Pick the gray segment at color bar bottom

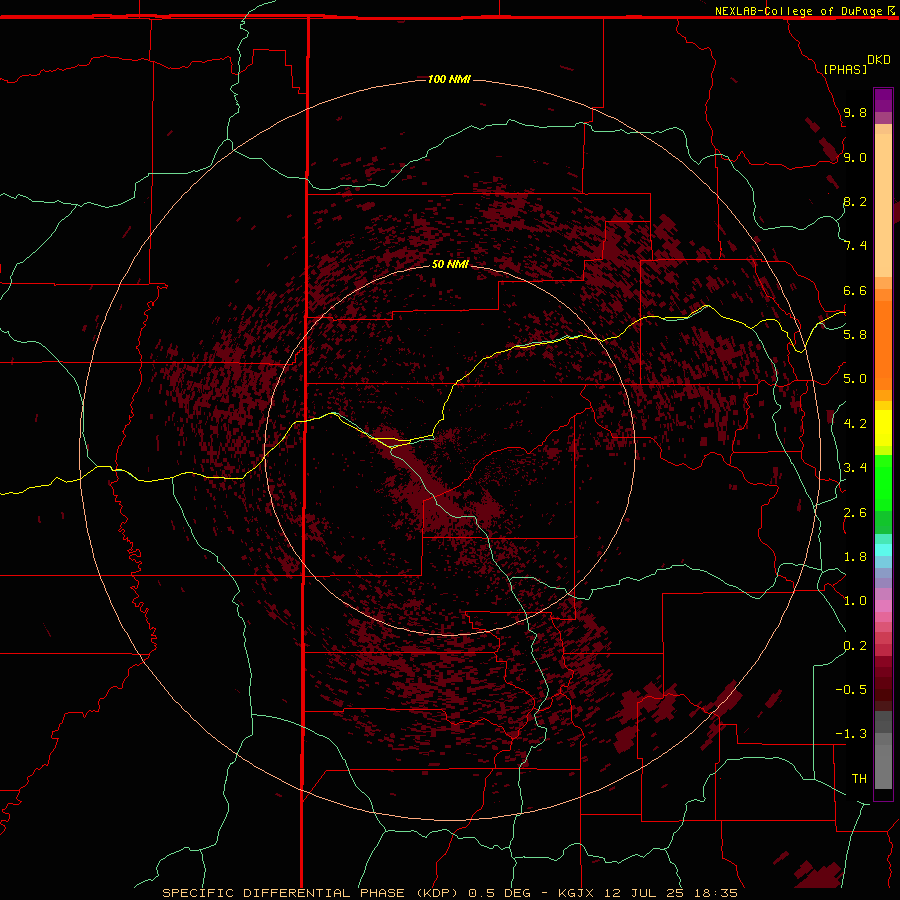coord(883,766)
